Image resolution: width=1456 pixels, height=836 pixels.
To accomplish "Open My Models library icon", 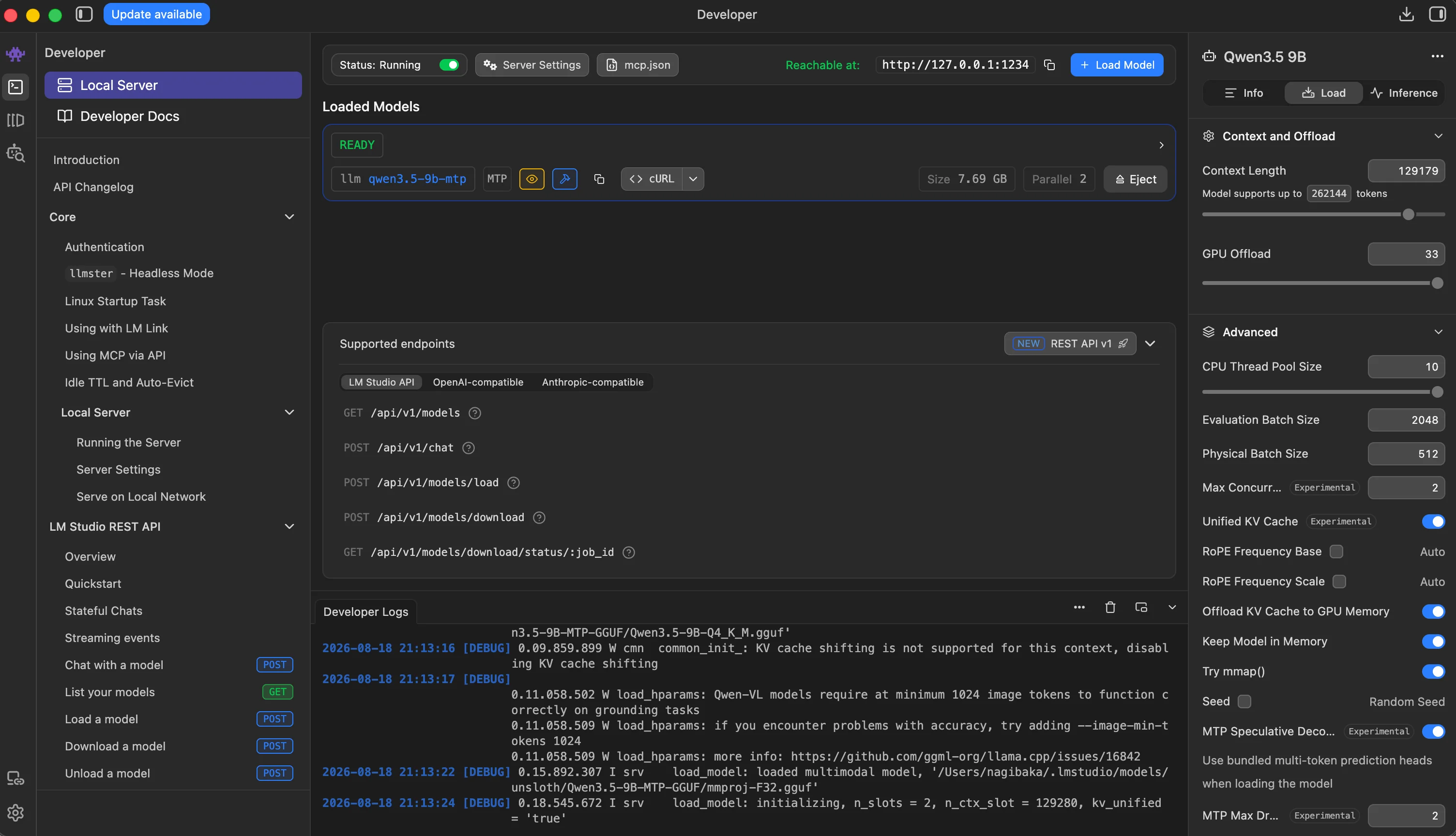I will tap(15, 120).
